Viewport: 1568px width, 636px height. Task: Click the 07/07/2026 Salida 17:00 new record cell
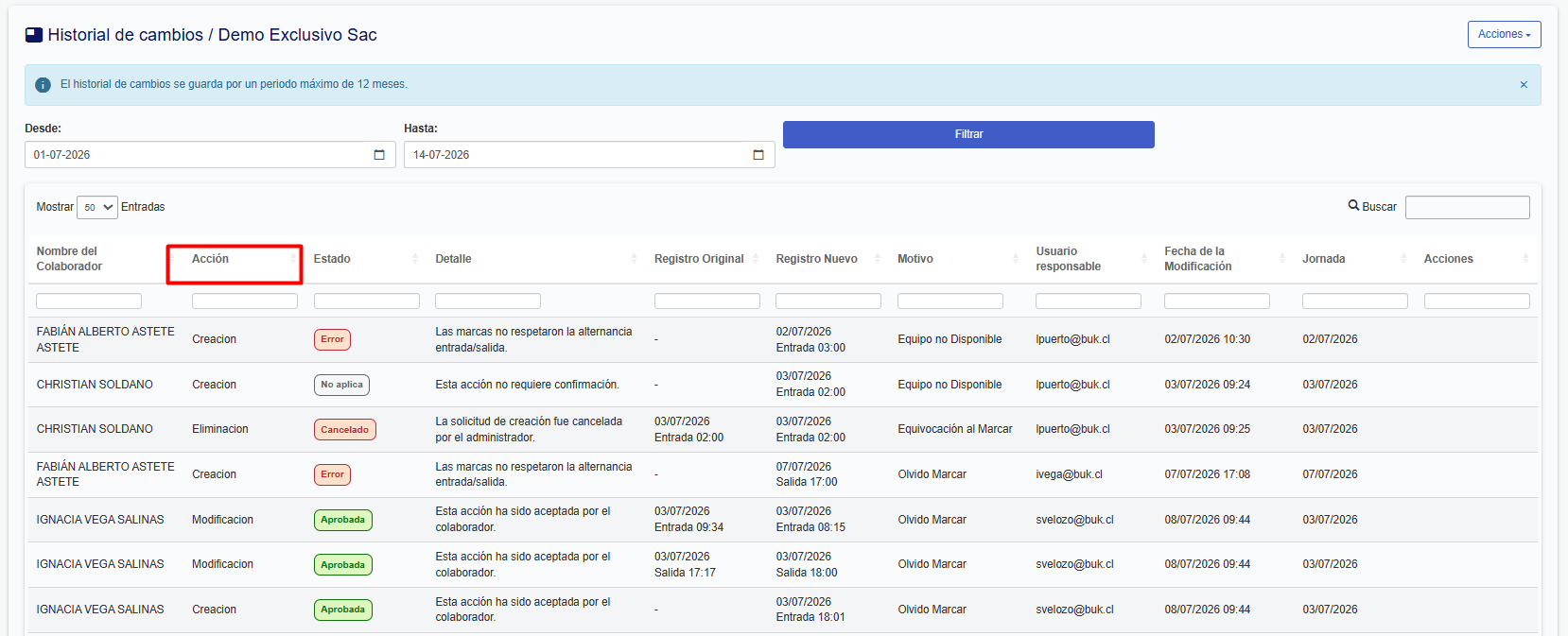pos(807,474)
